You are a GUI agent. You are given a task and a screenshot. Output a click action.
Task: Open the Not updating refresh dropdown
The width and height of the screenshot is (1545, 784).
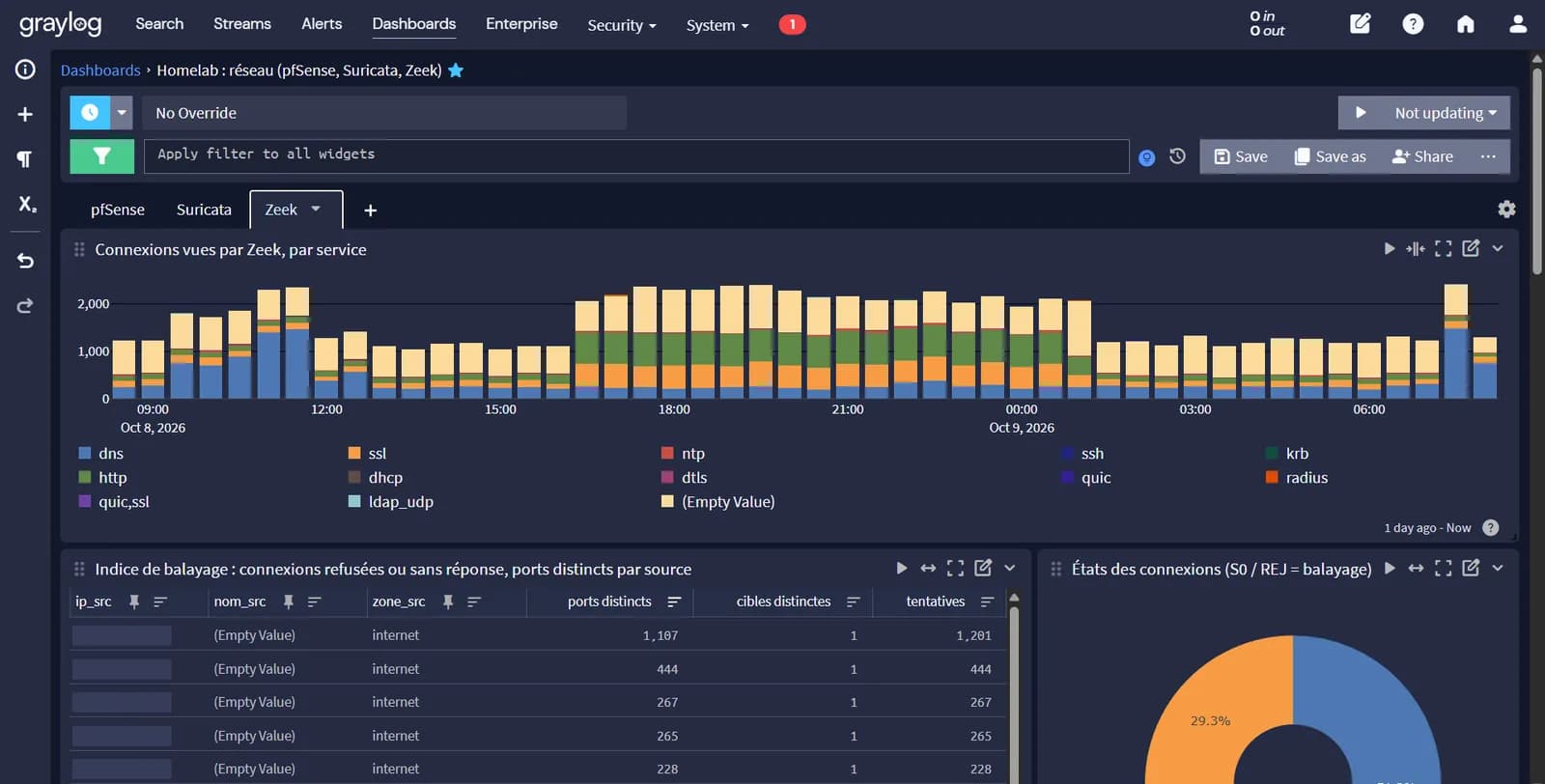click(1446, 113)
